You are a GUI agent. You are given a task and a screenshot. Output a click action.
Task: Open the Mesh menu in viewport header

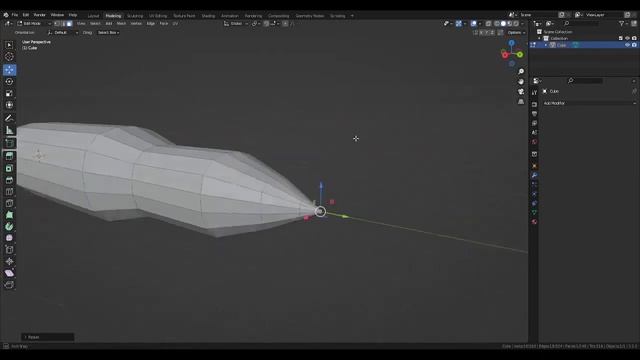click(x=121, y=24)
